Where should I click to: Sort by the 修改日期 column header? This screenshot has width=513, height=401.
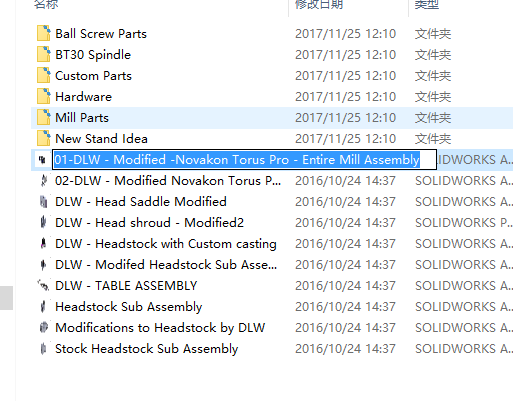319,5
